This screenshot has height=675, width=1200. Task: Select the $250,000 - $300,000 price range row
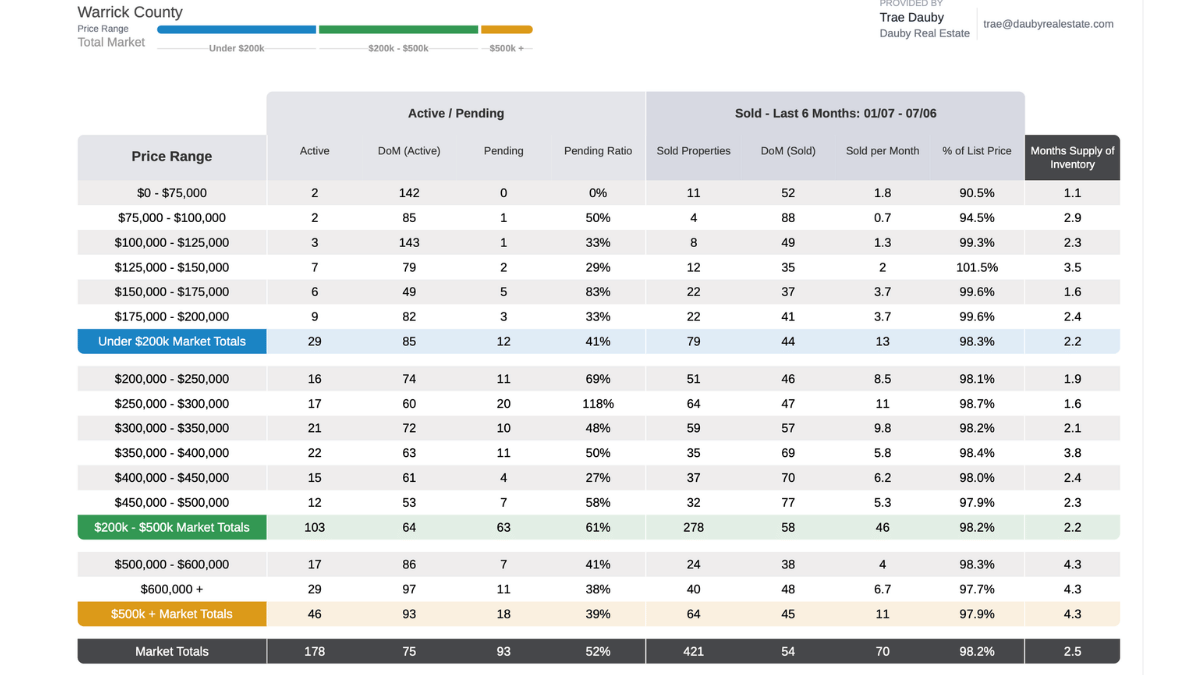pyautogui.click(x=599, y=404)
